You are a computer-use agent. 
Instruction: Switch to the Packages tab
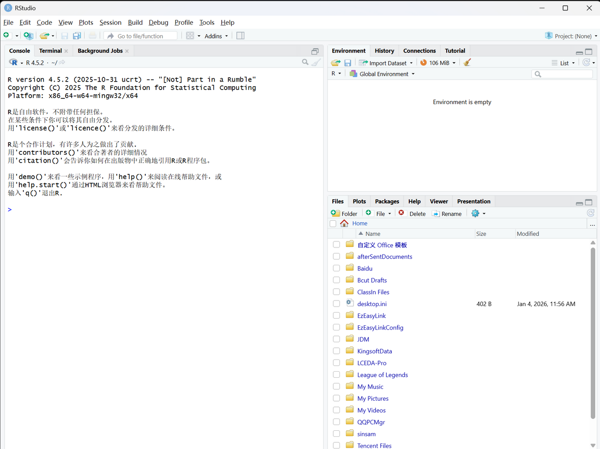pyautogui.click(x=387, y=202)
